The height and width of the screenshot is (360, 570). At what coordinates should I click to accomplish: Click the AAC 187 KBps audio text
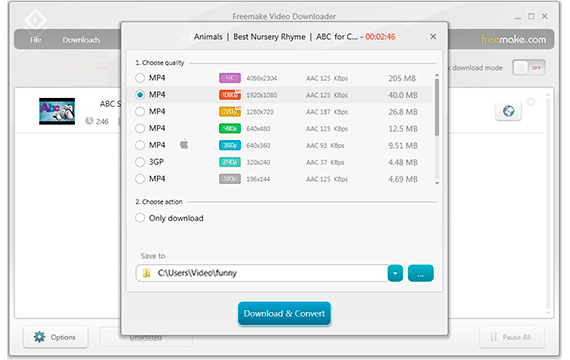tap(327, 112)
